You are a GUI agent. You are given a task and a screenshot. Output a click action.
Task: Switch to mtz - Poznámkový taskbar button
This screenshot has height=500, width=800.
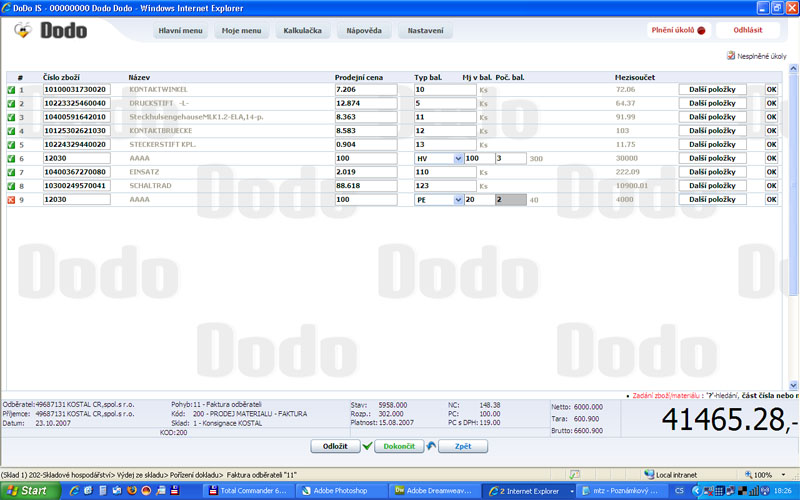click(x=622, y=491)
